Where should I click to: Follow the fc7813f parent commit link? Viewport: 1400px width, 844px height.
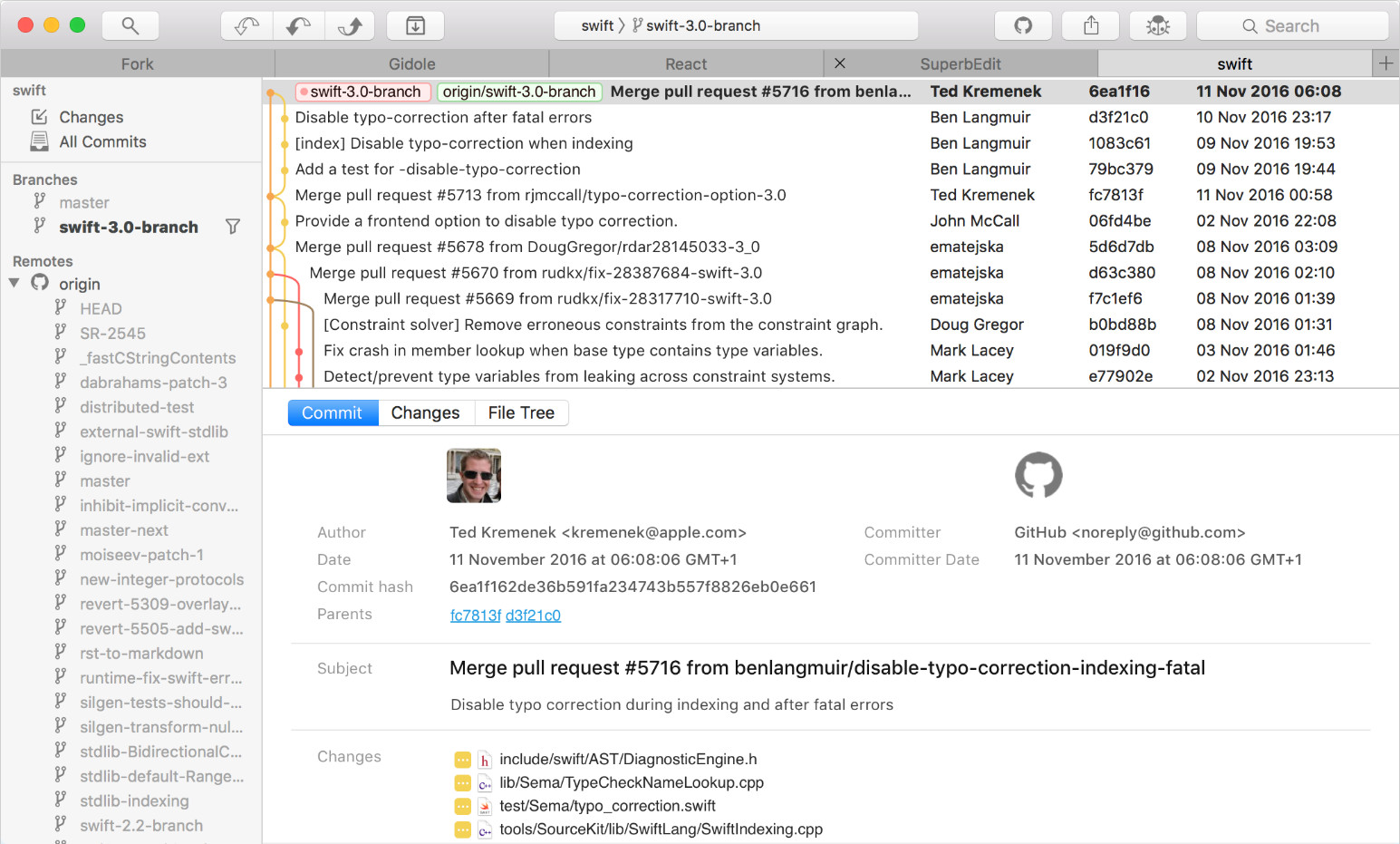tap(476, 616)
